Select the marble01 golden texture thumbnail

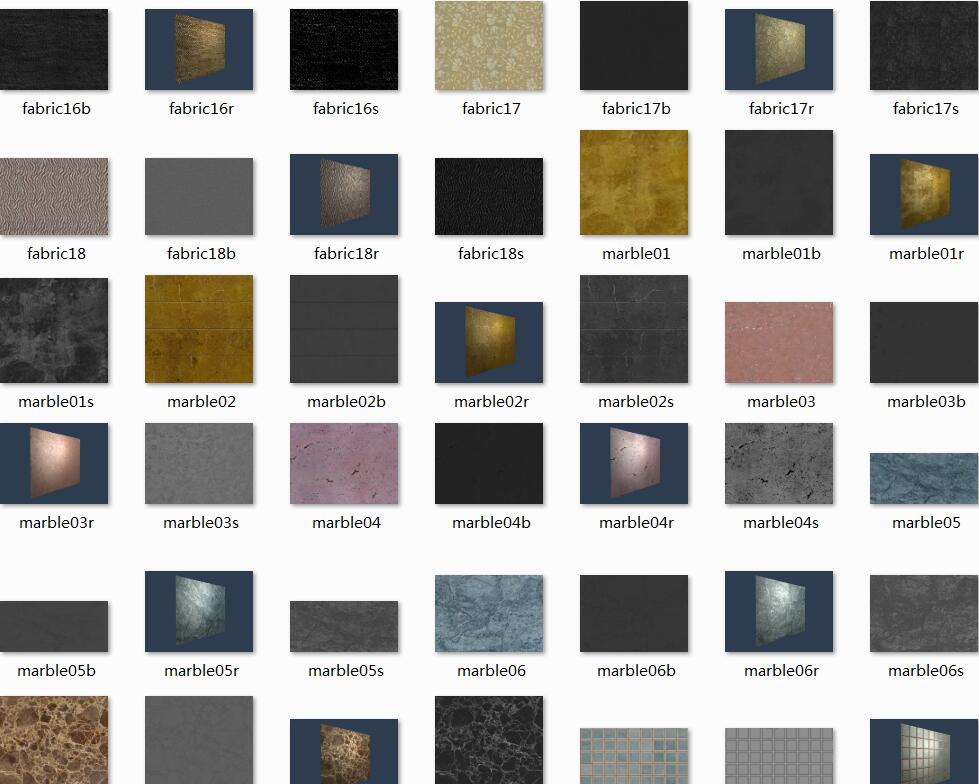pyautogui.click(x=634, y=182)
